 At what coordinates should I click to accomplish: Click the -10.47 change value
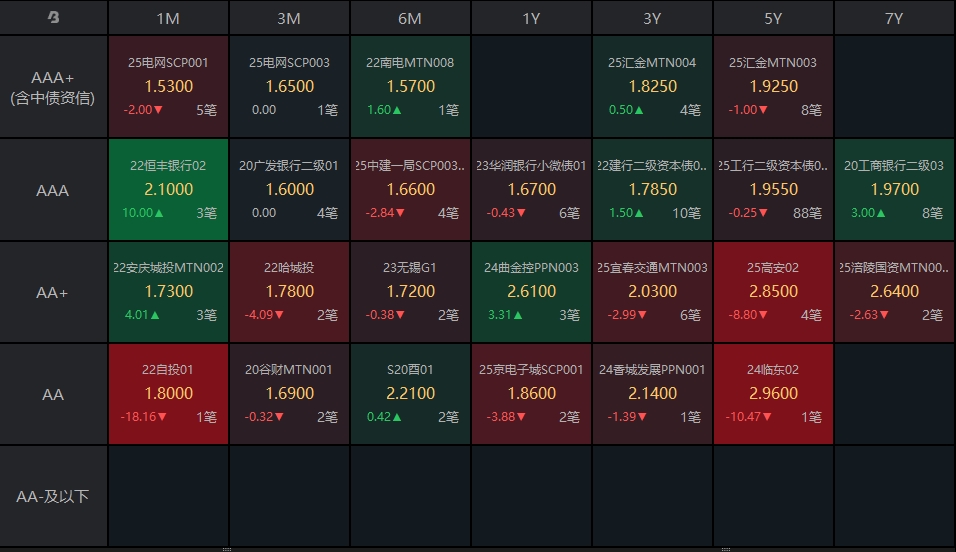(x=748, y=417)
